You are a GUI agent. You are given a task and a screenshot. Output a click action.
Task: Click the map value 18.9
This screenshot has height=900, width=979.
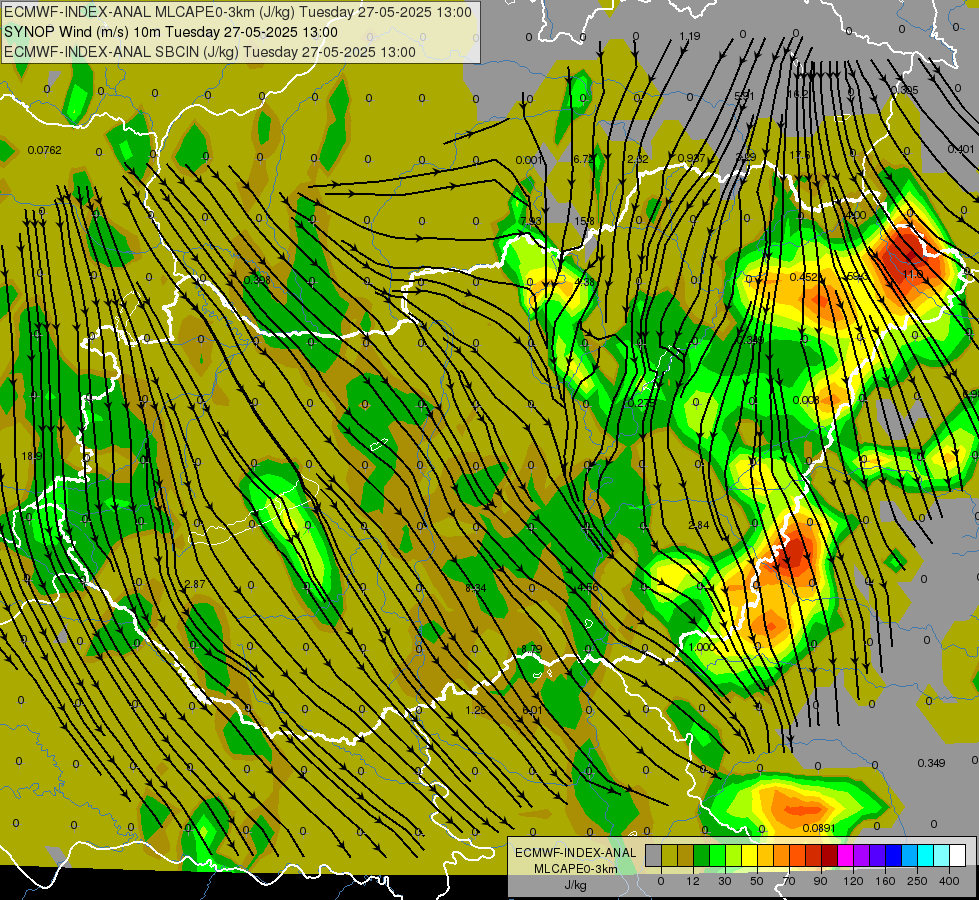click(x=32, y=457)
